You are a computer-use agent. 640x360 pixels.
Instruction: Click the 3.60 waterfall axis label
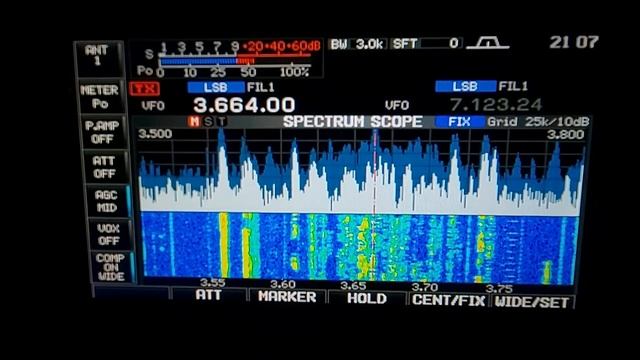click(283, 284)
